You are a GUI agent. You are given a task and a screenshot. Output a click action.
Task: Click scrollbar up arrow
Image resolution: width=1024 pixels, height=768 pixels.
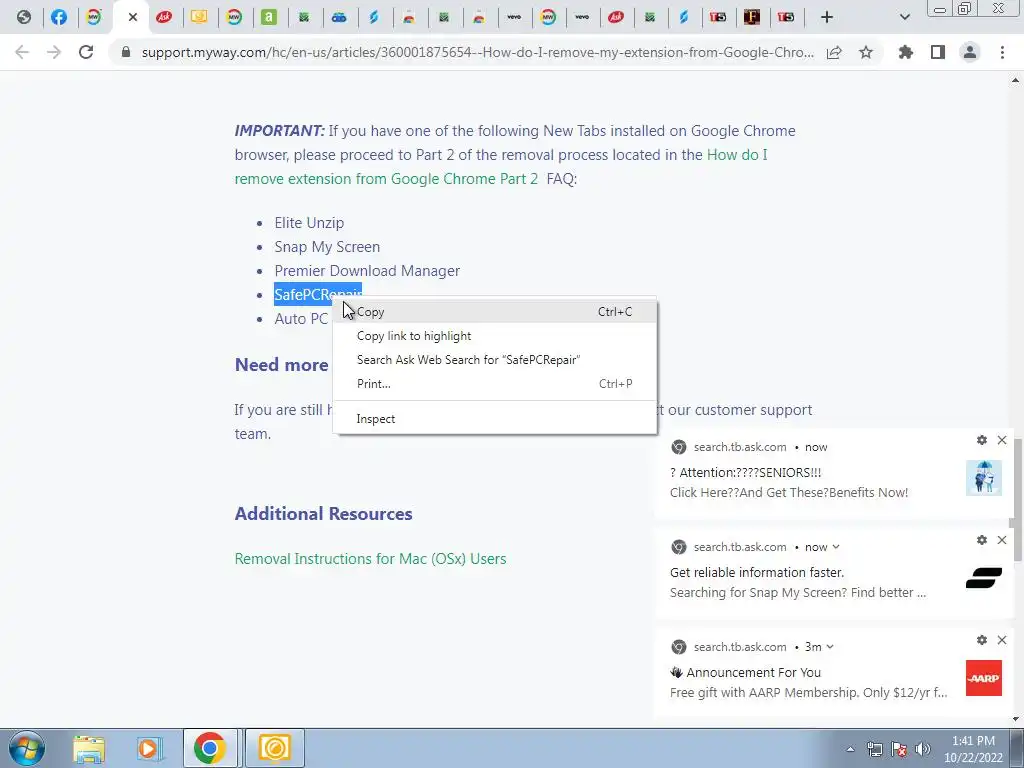point(1016,81)
